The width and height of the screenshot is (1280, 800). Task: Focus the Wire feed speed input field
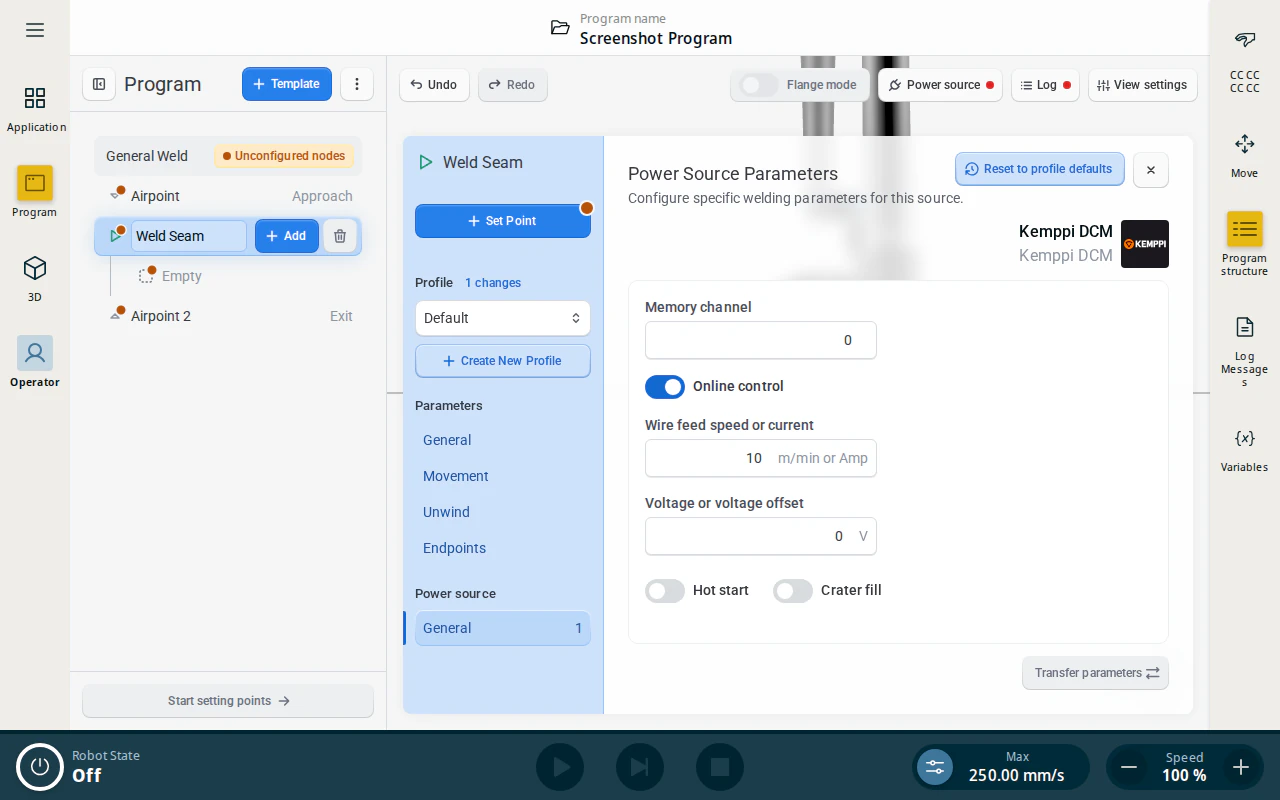click(x=761, y=458)
